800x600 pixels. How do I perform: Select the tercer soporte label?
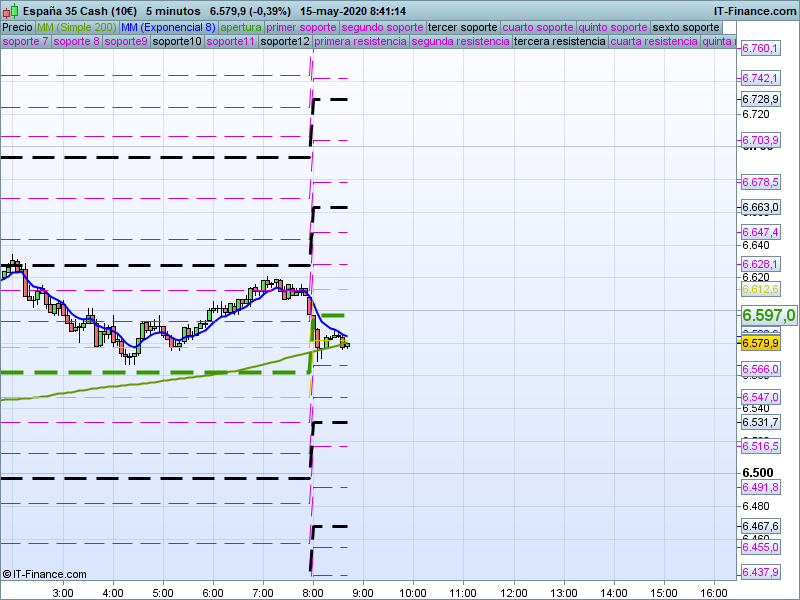click(462, 27)
